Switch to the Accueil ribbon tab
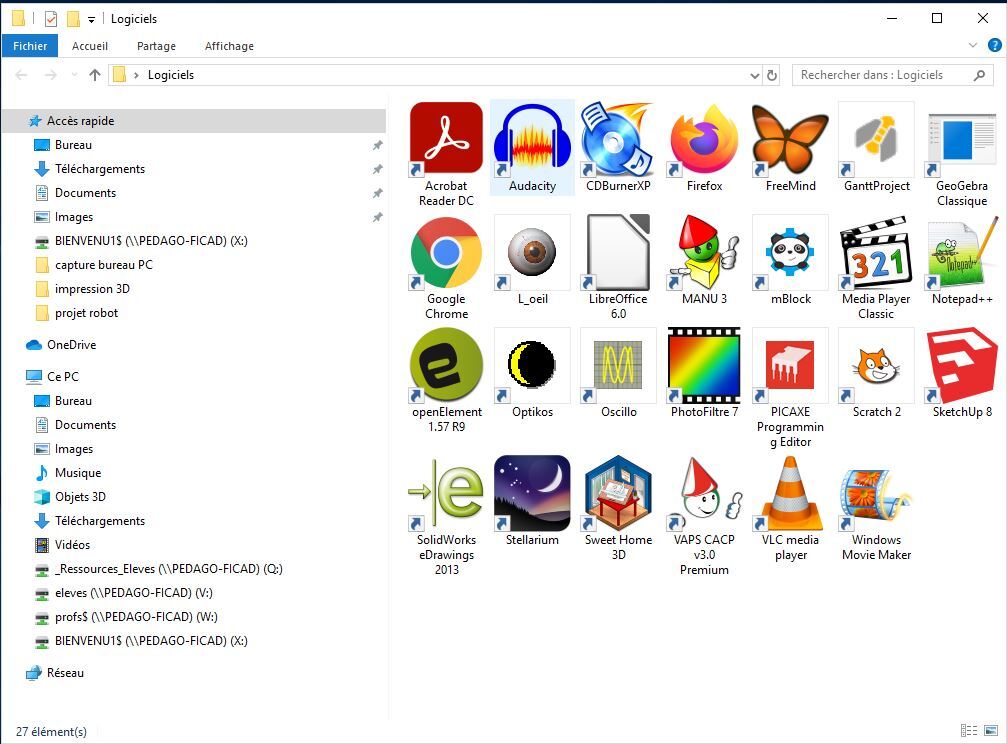The image size is (1007, 744). (90, 46)
